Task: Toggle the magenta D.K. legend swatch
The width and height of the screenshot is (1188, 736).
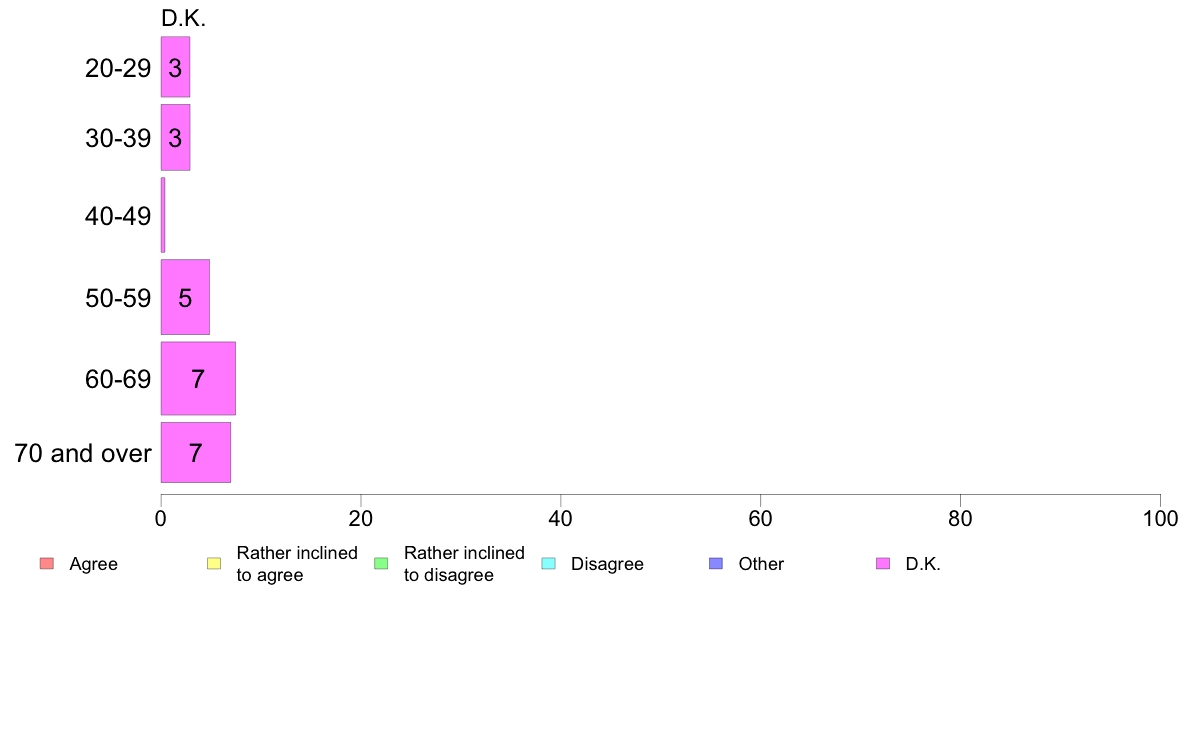Action: (883, 563)
